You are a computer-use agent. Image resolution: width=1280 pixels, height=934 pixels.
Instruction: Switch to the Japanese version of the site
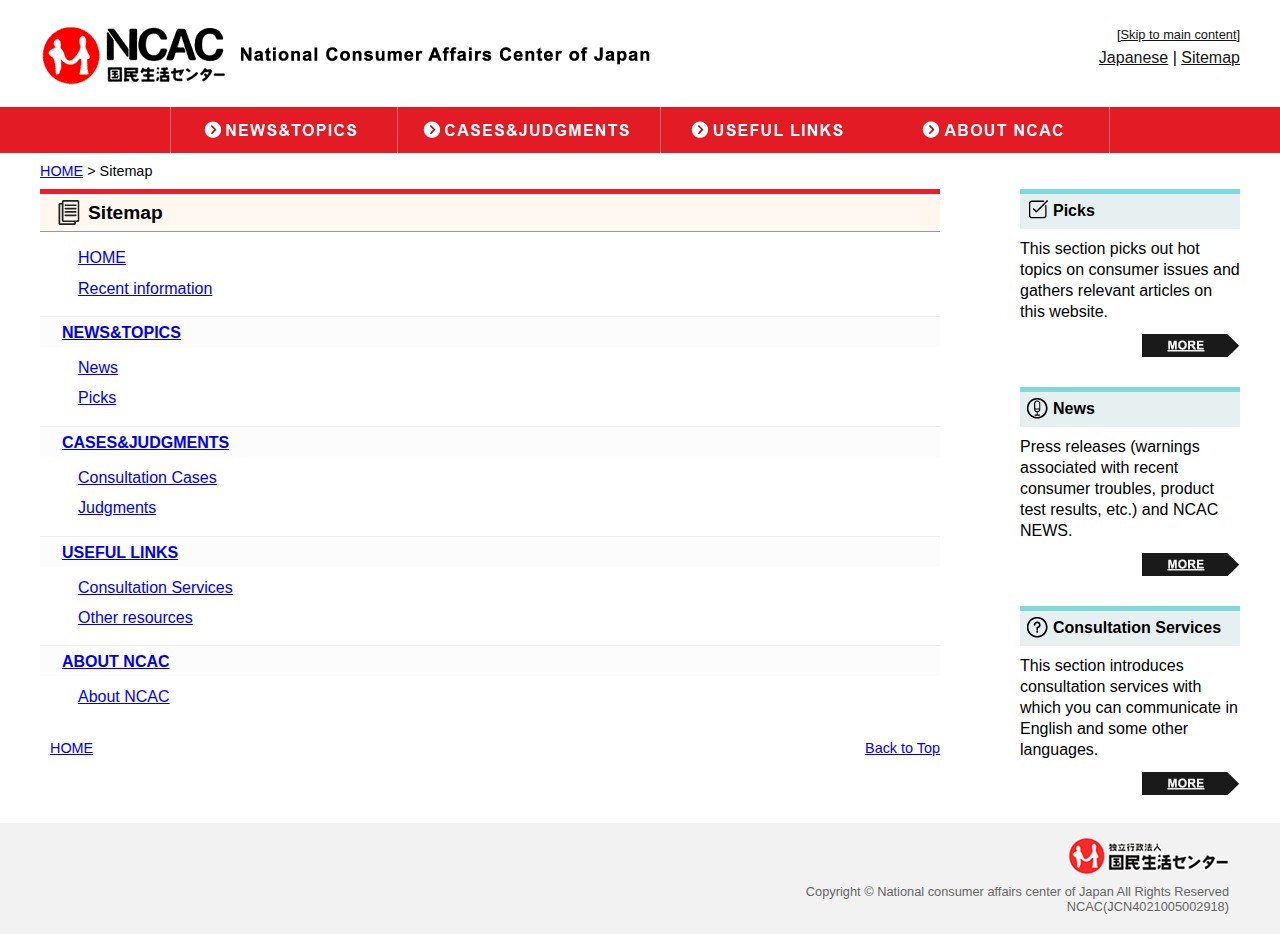[1133, 57]
